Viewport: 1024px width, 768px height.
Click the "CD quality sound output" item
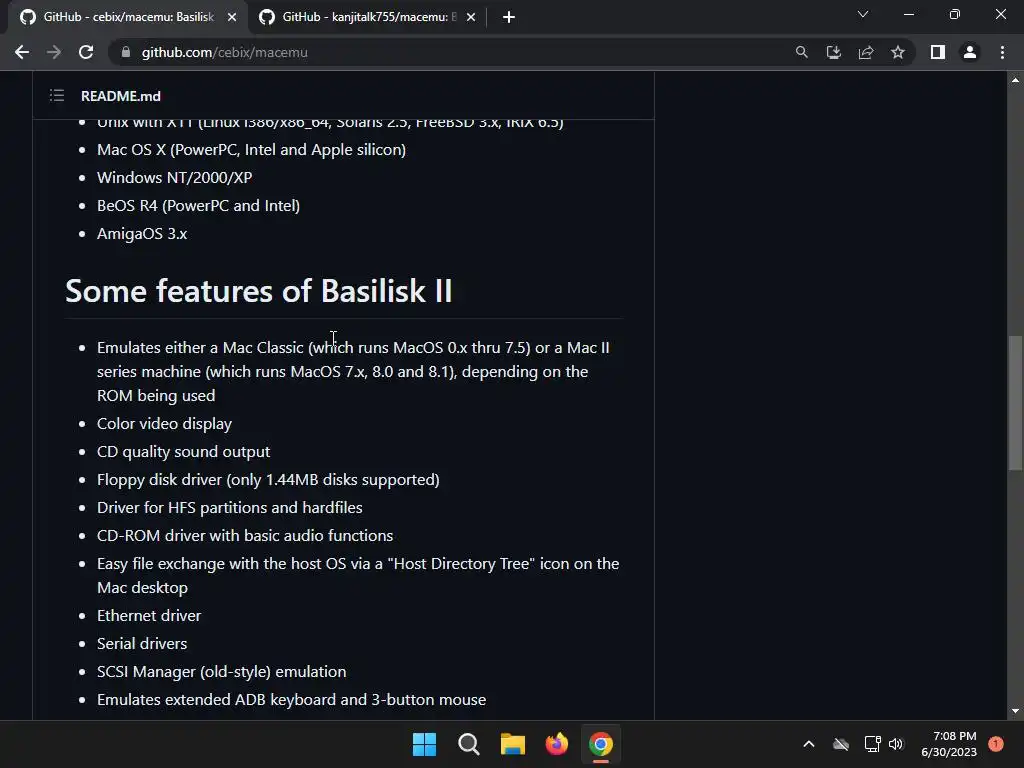[x=184, y=452]
